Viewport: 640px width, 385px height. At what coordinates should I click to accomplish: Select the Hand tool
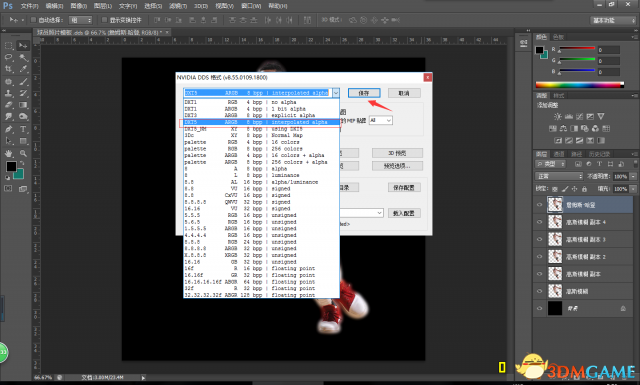[9, 154]
